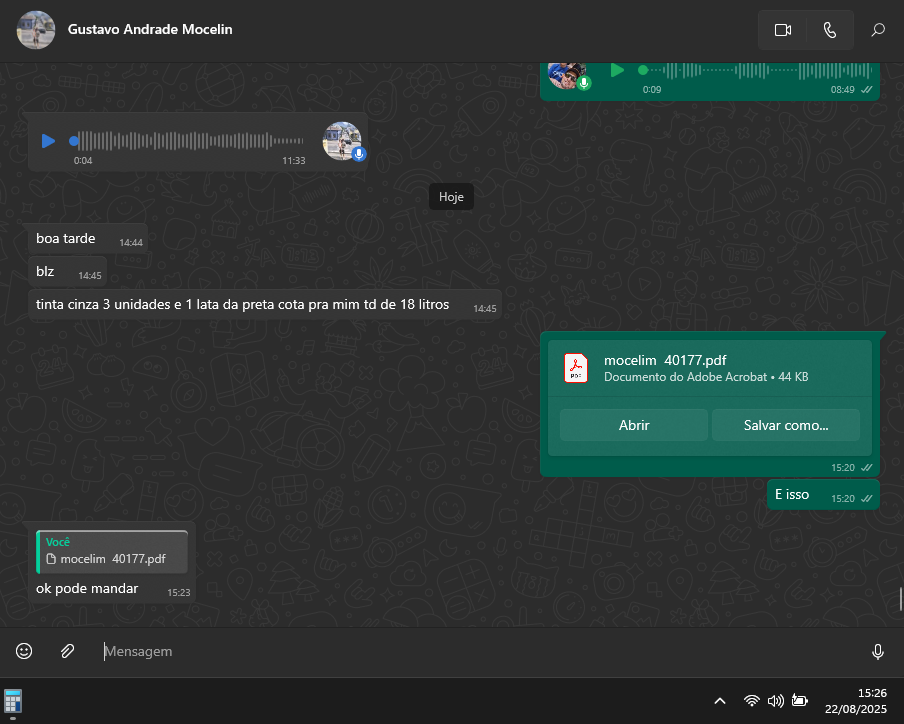
Task: Open Gustavo Andrade Mocelin's profile picture
Action: [36, 30]
